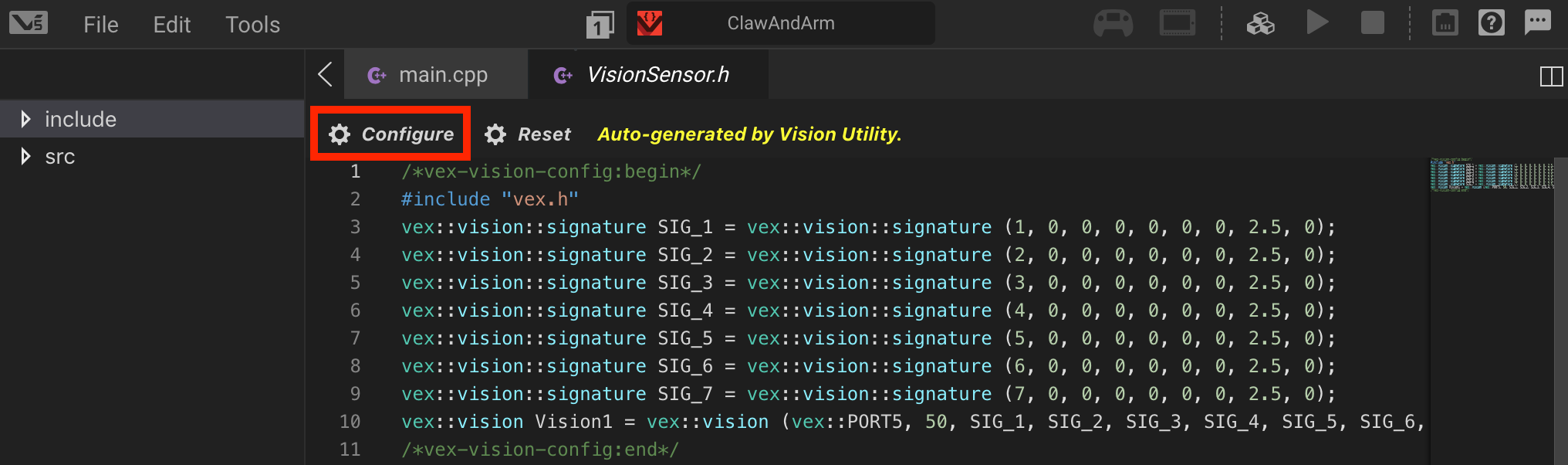This screenshot has height=465, width=1568.
Task: Open the File menu
Action: tap(100, 25)
